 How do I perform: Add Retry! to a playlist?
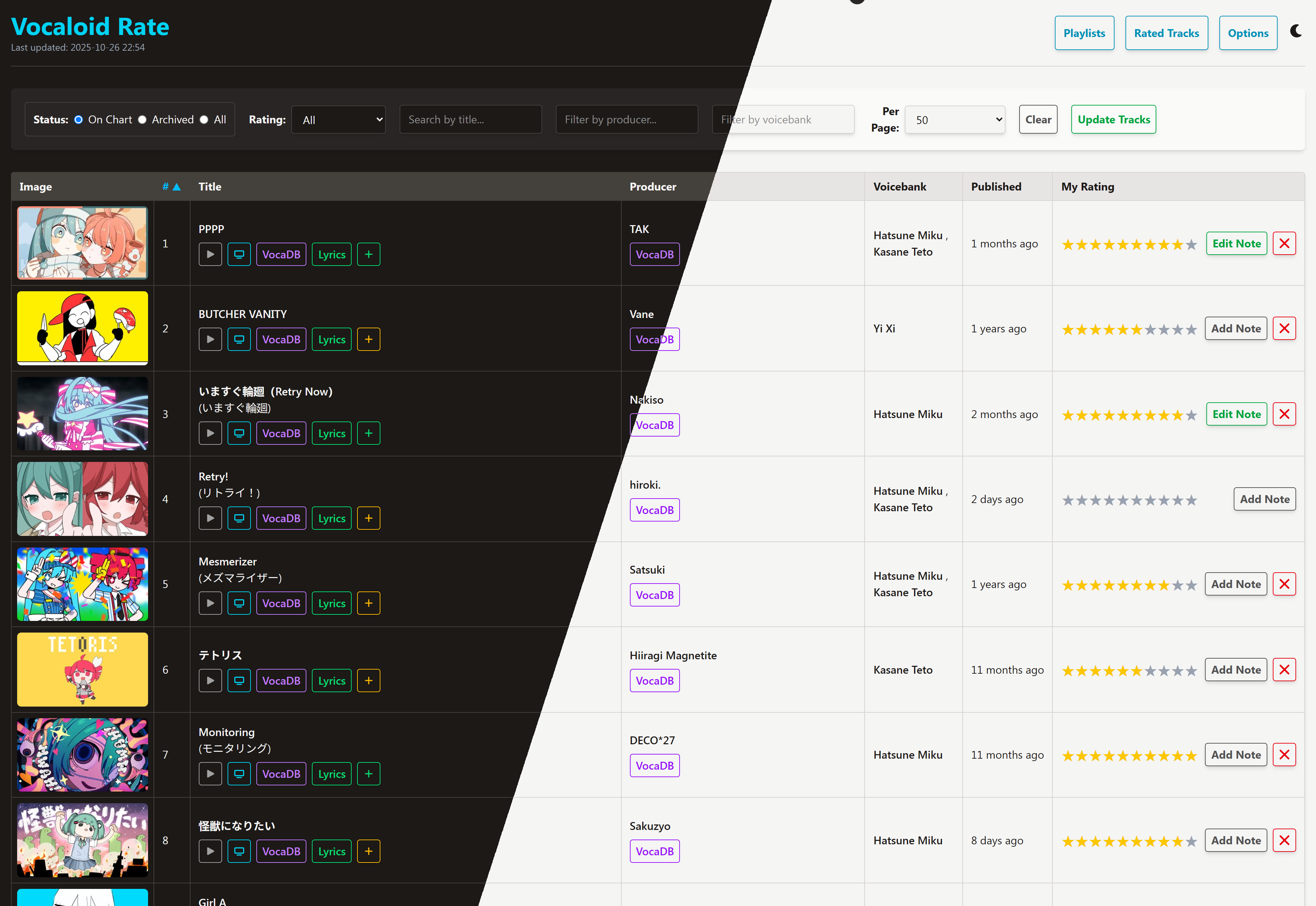tap(368, 518)
